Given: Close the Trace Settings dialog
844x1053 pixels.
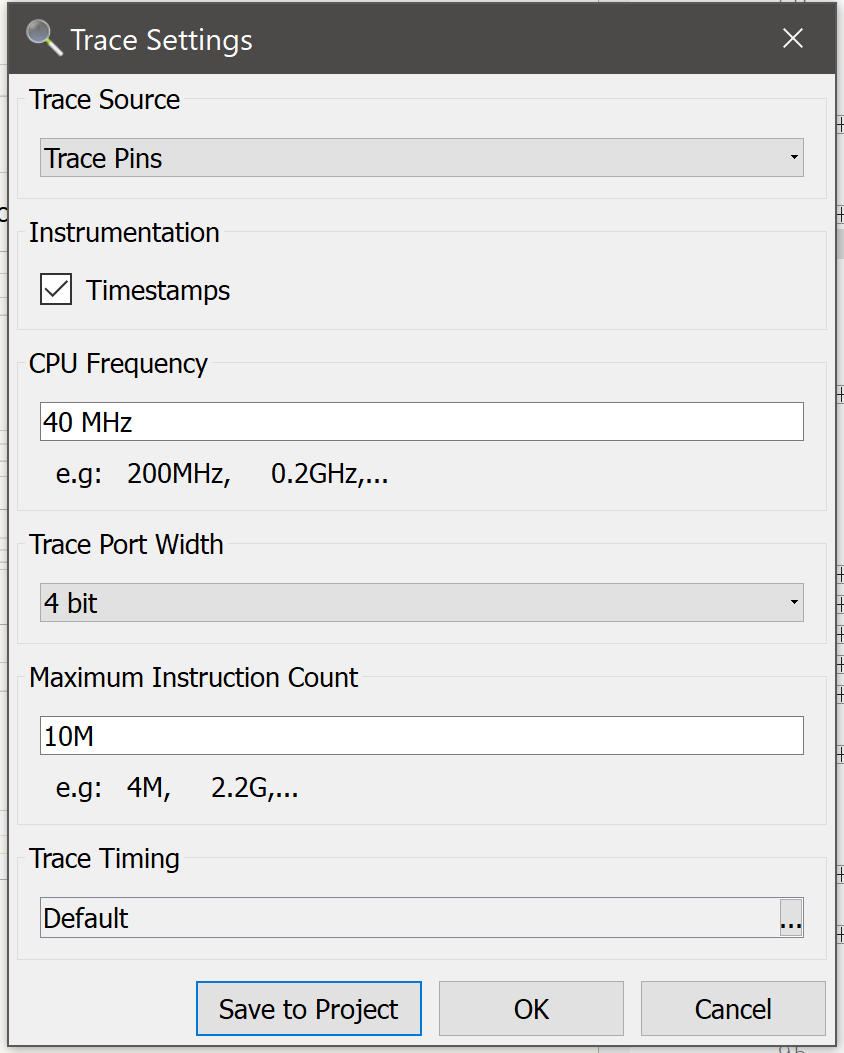Looking at the screenshot, I should pos(793,39).
